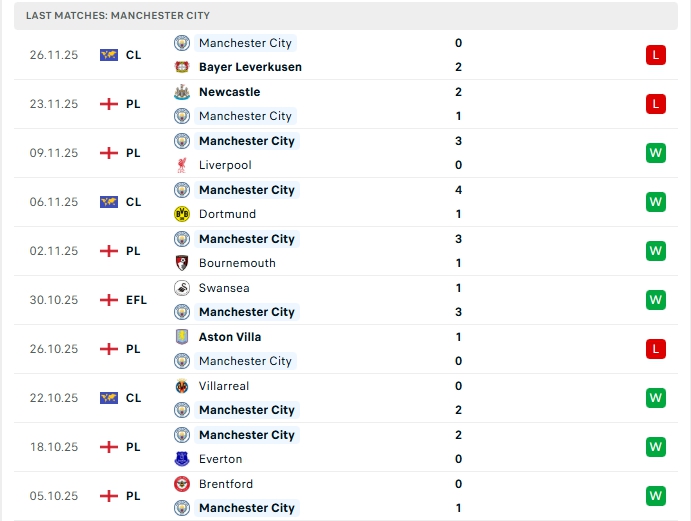Open the Bayer Leverkusen team link

point(250,67)
